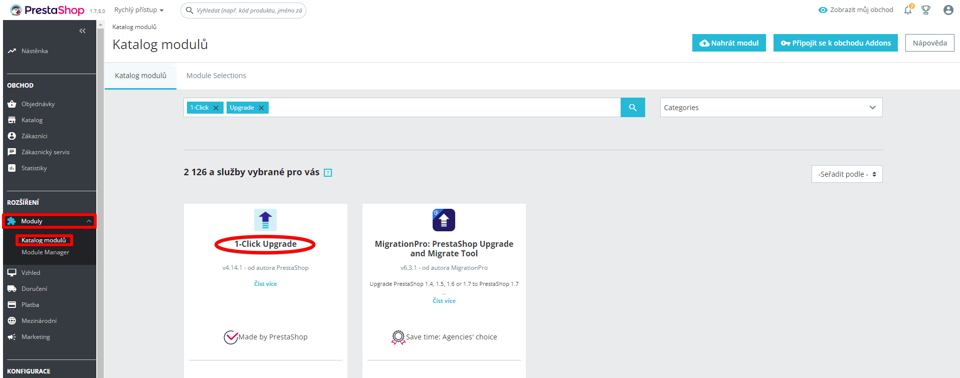960x378 pixels.
Task: Click version text v4.14.1 od autora PrestaShop
Action: tap(265, 268)
